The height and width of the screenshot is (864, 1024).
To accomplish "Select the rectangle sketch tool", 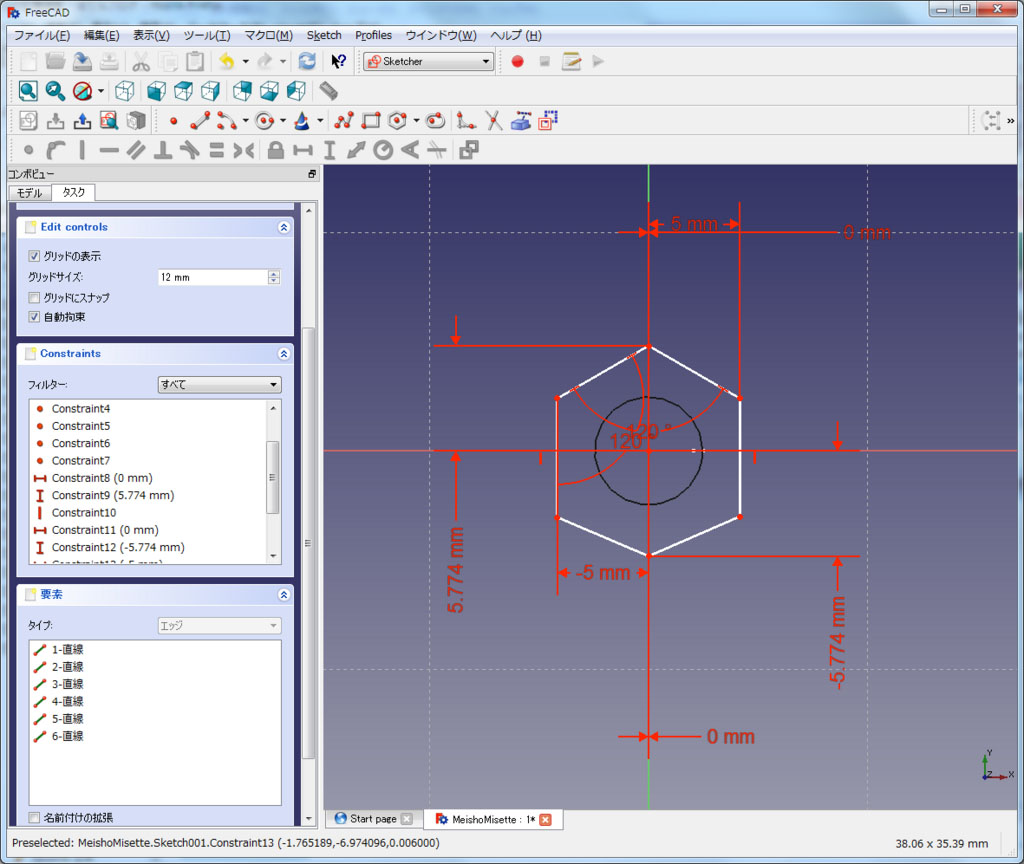I will coord(371,121).
